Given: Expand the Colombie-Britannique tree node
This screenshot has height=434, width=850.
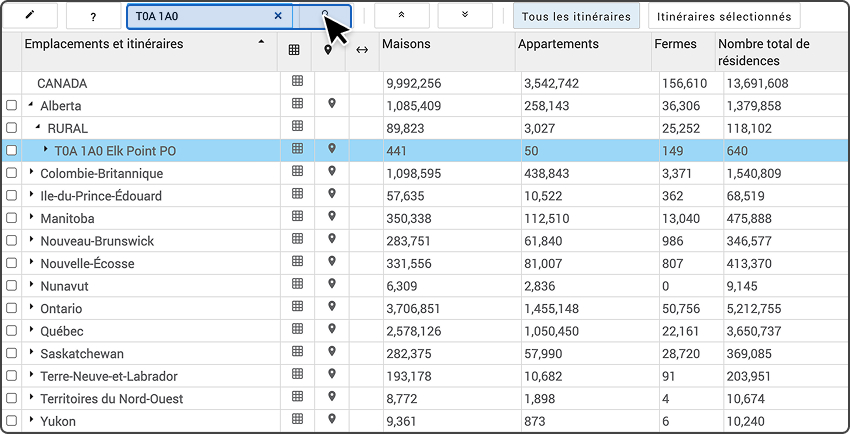Looking at the screenshot, I should [31, 173].
